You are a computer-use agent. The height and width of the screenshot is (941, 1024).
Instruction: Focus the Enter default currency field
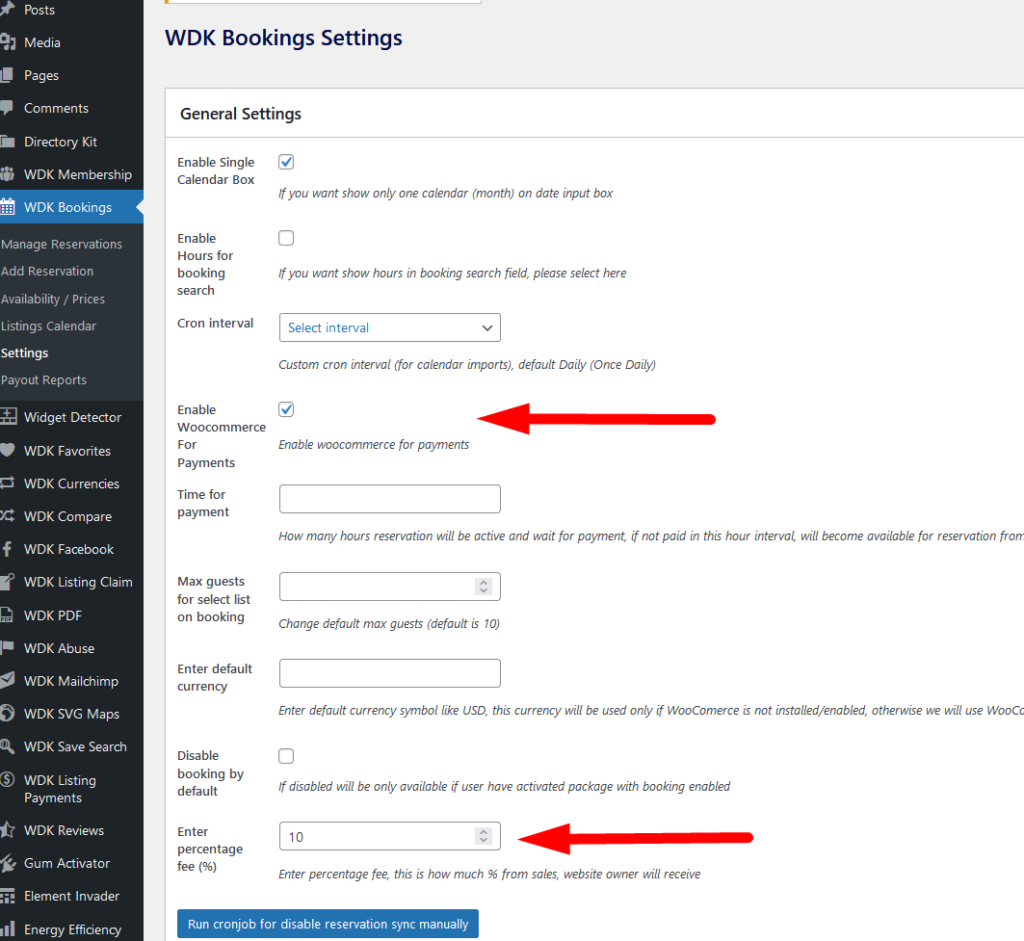pos(390,673)
